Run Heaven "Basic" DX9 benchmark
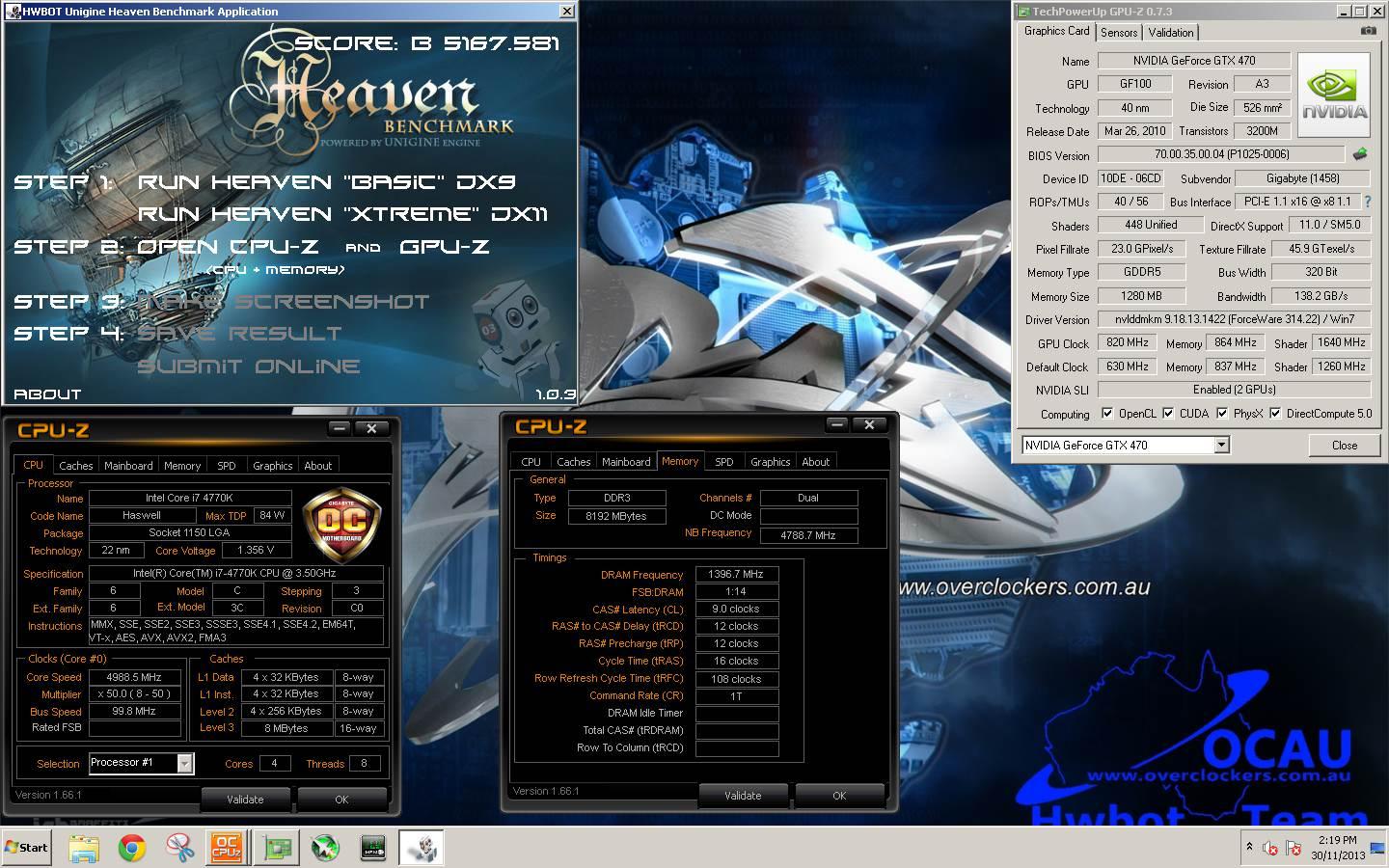The image size is (1389, 868). click(327, 182)
